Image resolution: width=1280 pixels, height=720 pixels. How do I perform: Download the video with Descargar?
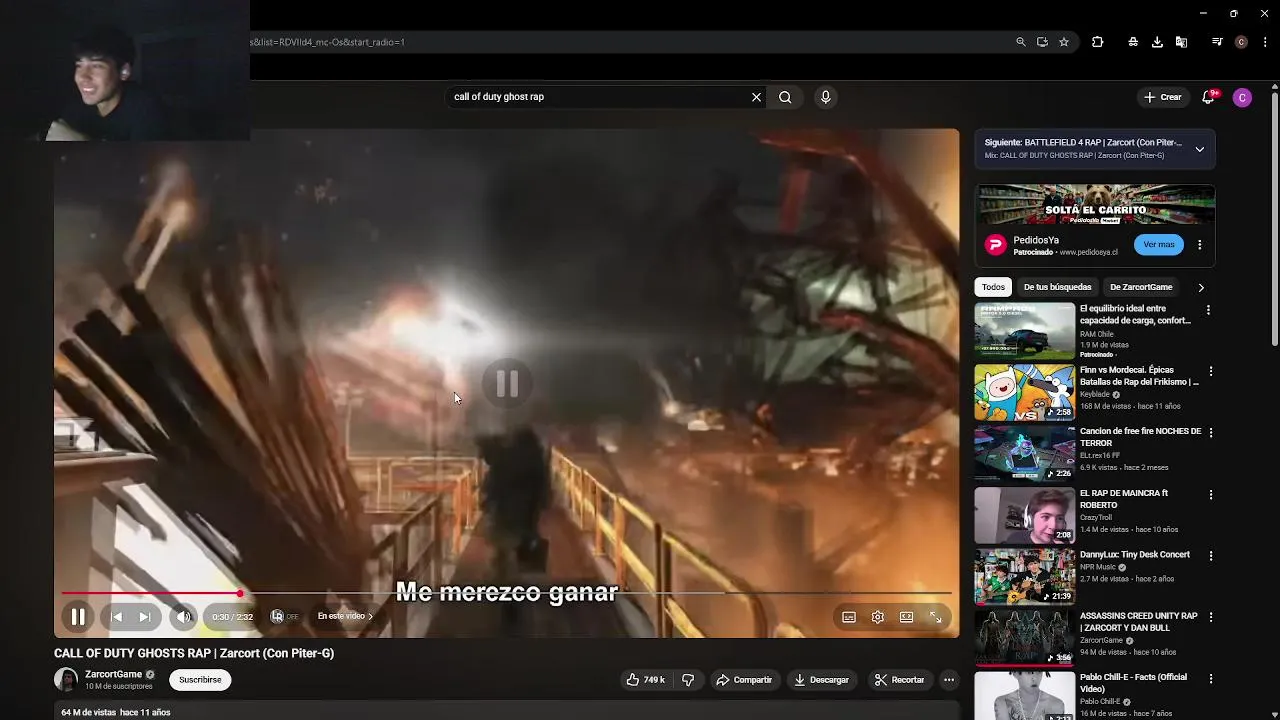(821, 680)
